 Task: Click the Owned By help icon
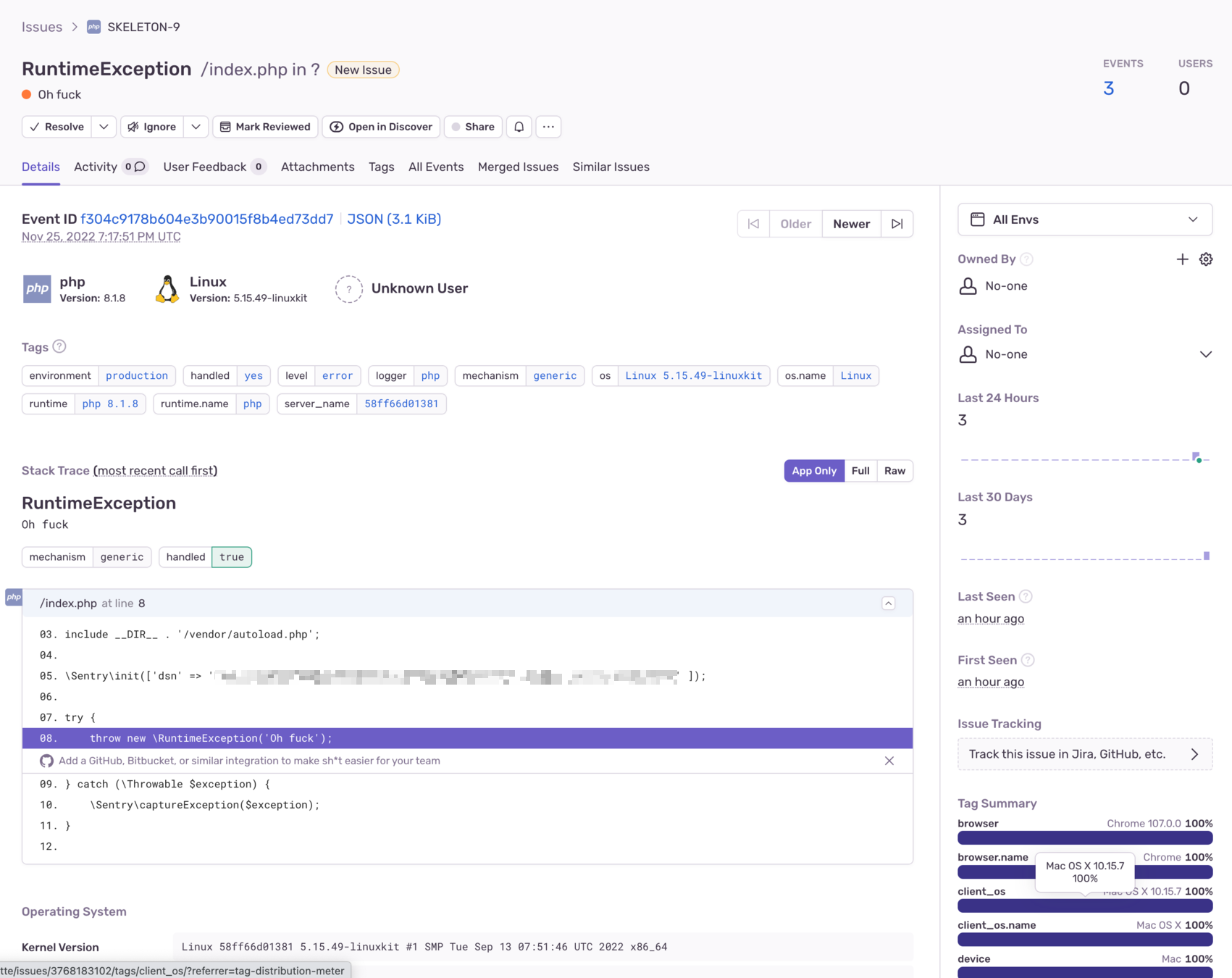point(1026,259)
